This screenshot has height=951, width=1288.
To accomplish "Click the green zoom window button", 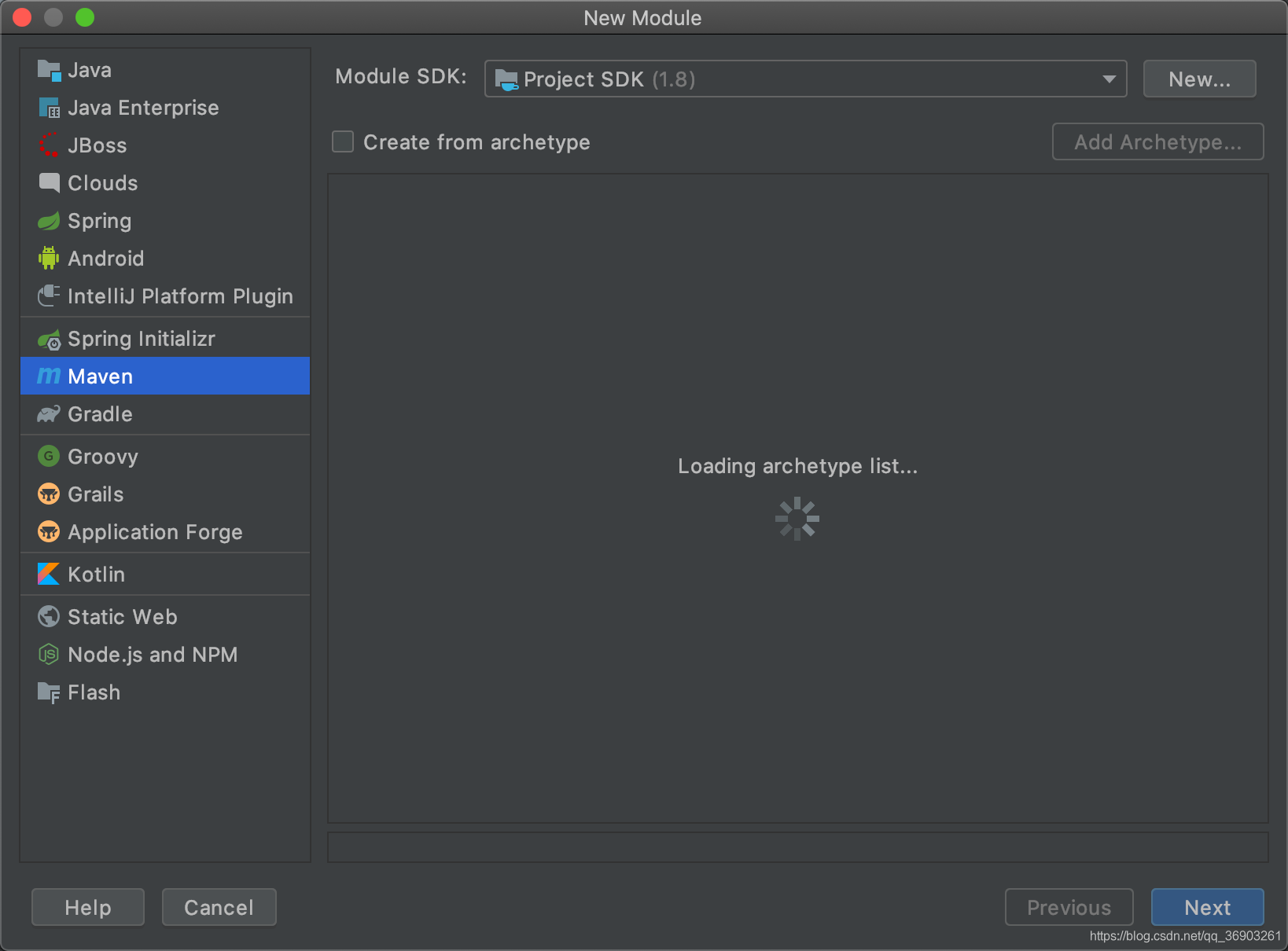I will pos(85,17).
